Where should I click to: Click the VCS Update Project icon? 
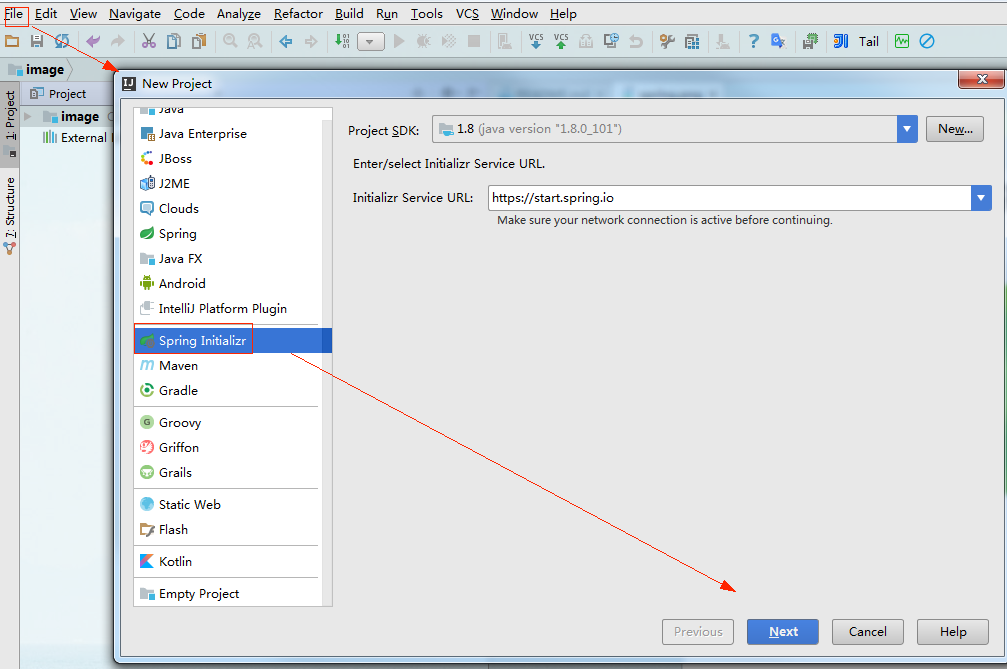coord(536,42)
